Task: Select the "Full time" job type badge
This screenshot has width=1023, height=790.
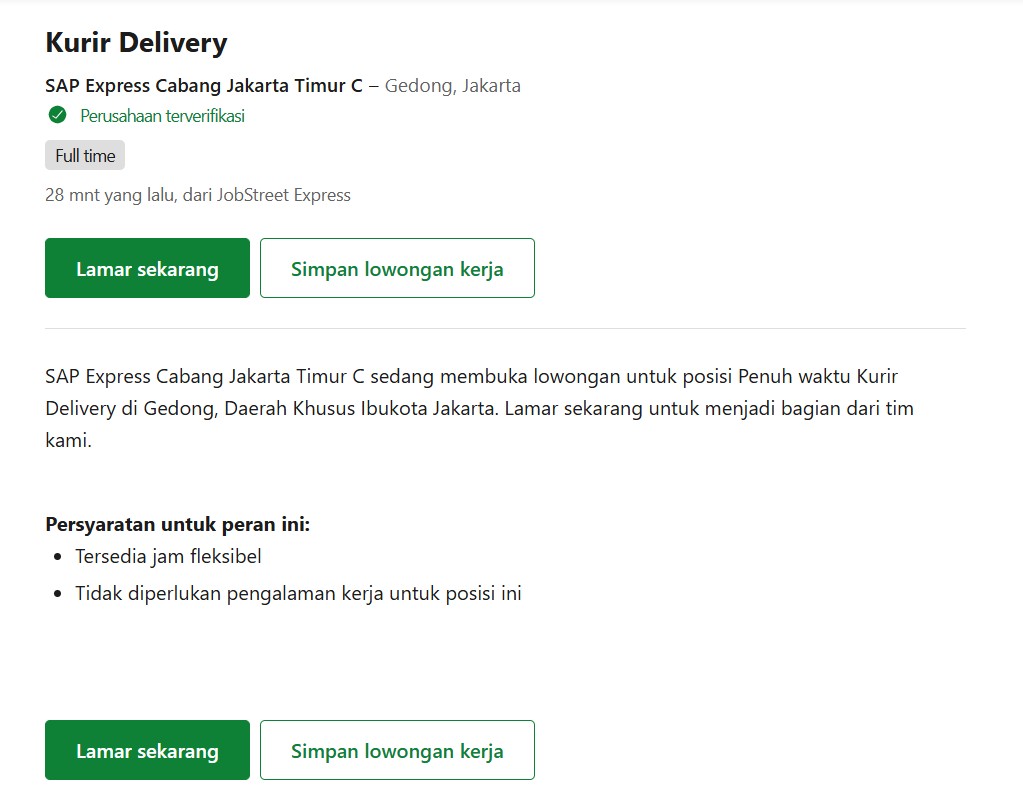Action: click(85, 156)
